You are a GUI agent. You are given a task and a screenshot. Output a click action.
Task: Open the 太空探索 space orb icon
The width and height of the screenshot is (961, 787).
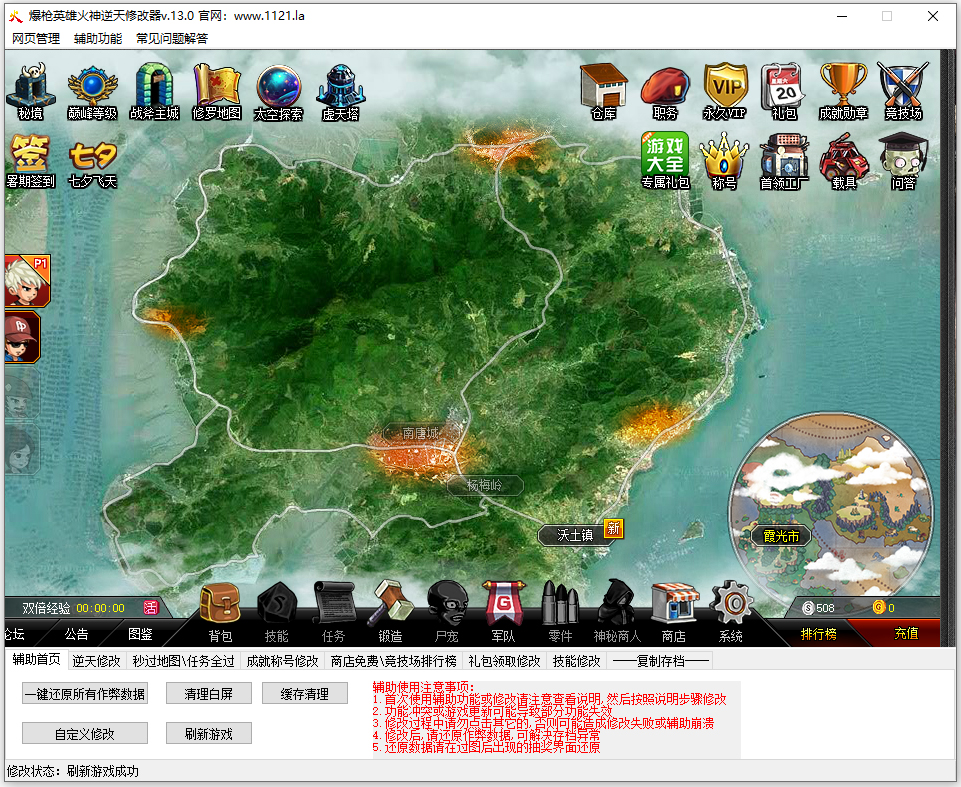tap(278, 91)
